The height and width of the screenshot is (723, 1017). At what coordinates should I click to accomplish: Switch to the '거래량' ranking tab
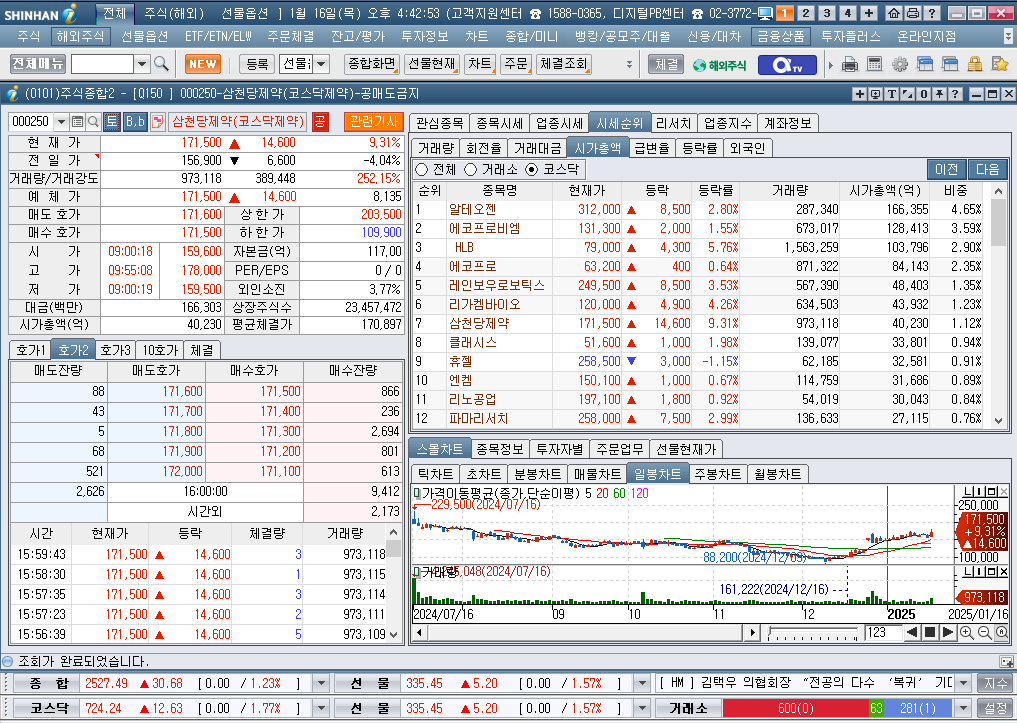[436, 148]
